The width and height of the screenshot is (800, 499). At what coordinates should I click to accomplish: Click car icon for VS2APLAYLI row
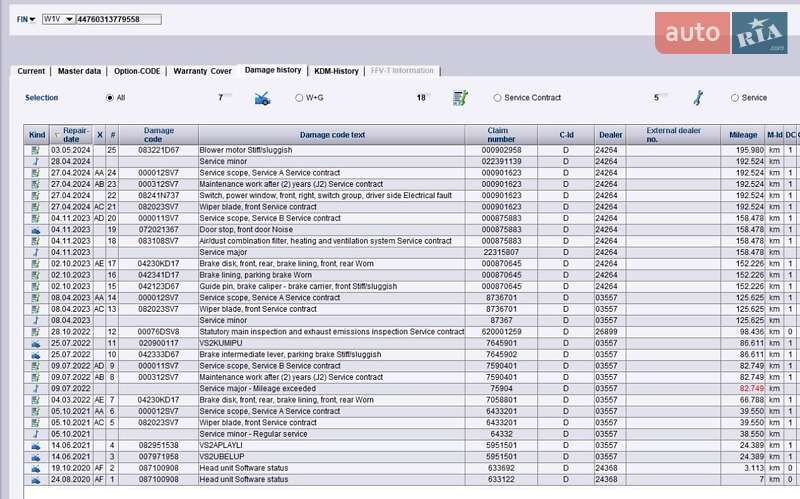pyautogui.click(x=36, y=445)
